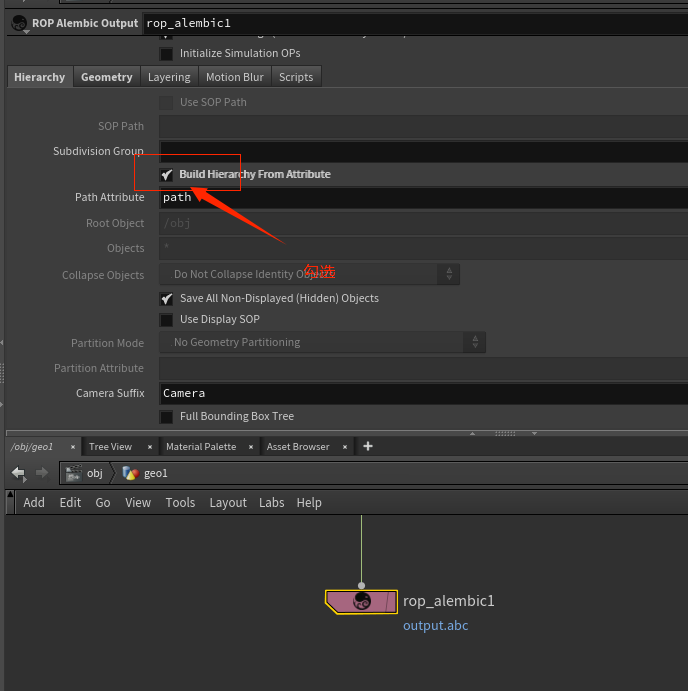Close the Tree View tab
The image size is (688, 691).
pos(150,447)
